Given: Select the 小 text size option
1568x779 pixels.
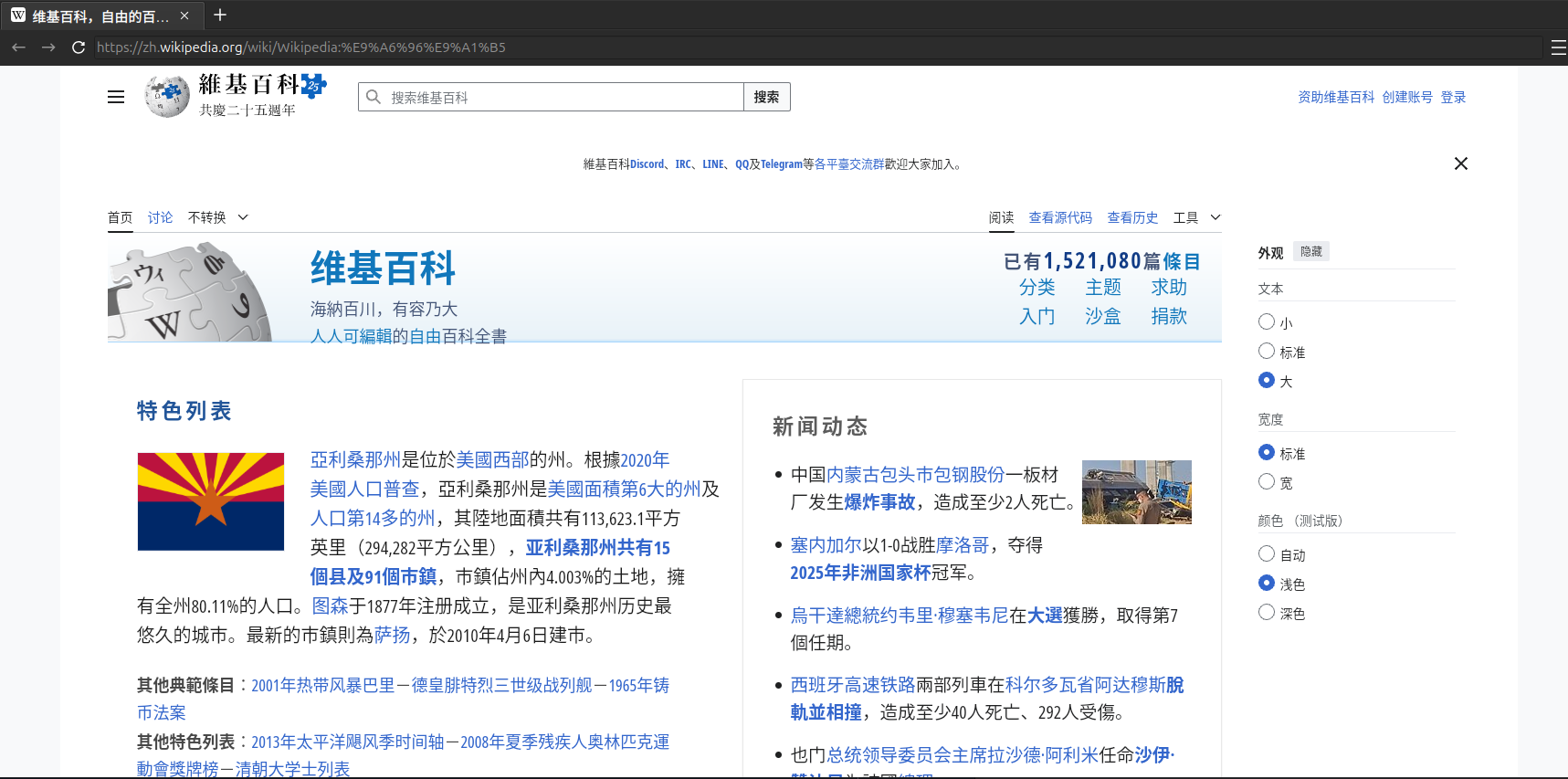Looking at the screenshot, I should click(1267, 321).
